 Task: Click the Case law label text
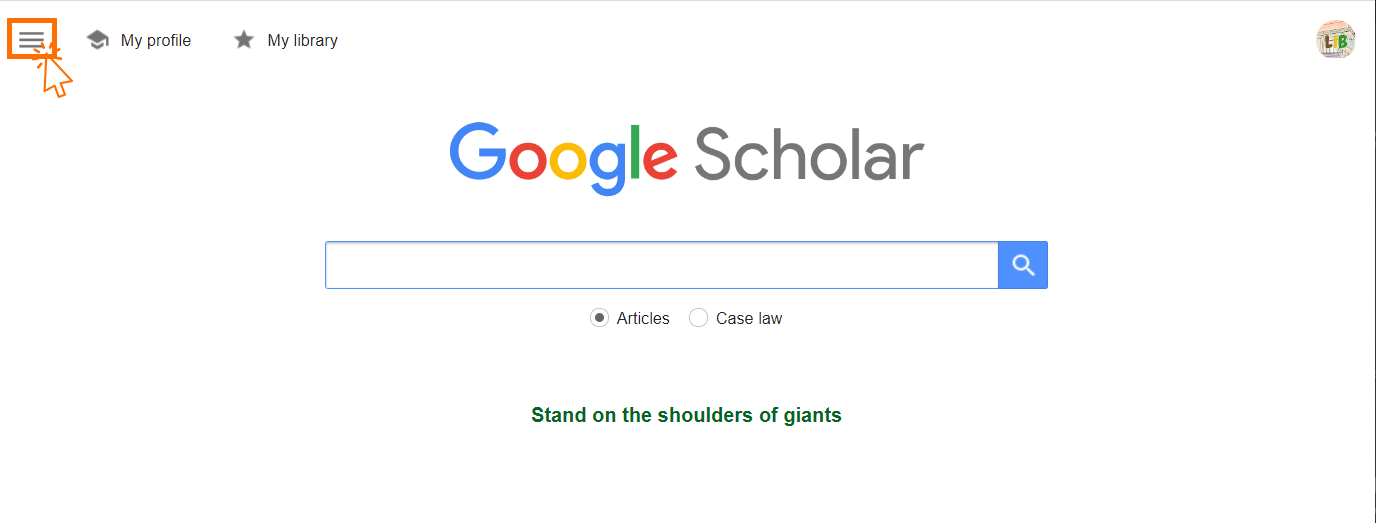tap(749, 318)
